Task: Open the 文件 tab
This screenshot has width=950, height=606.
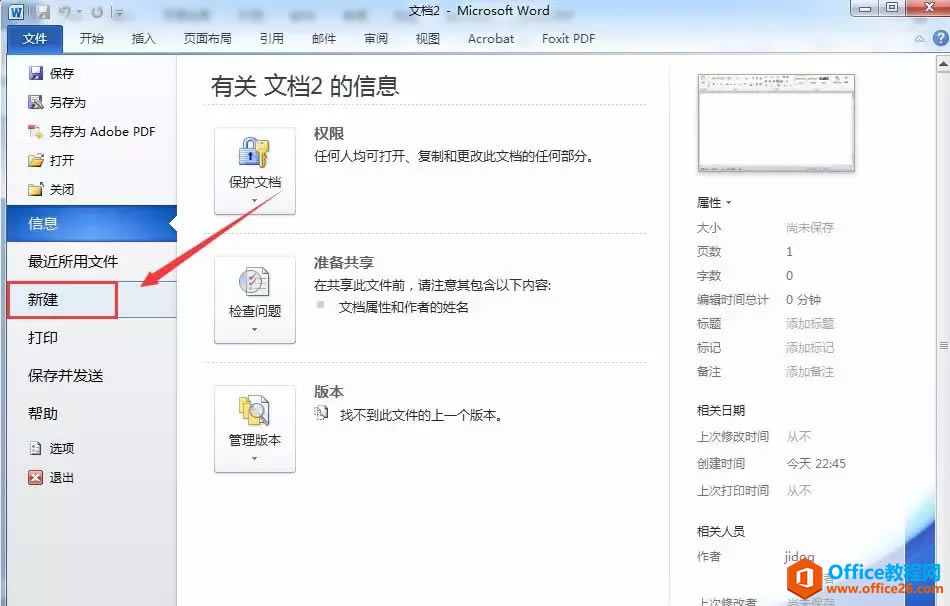Action: pyautogui.click(x=35, y=39)
